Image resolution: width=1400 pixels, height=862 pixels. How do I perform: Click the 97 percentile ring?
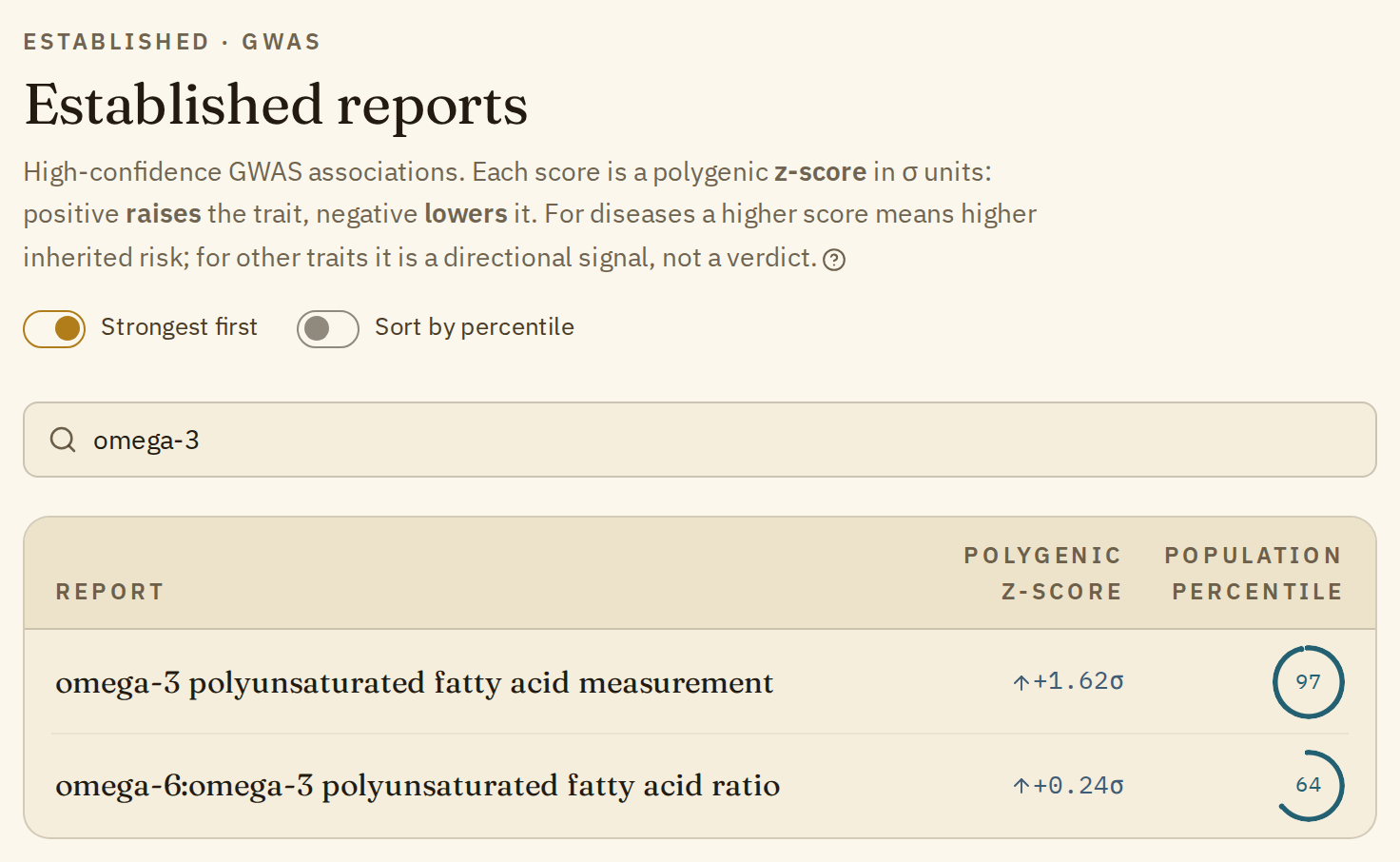(1309, 681)
